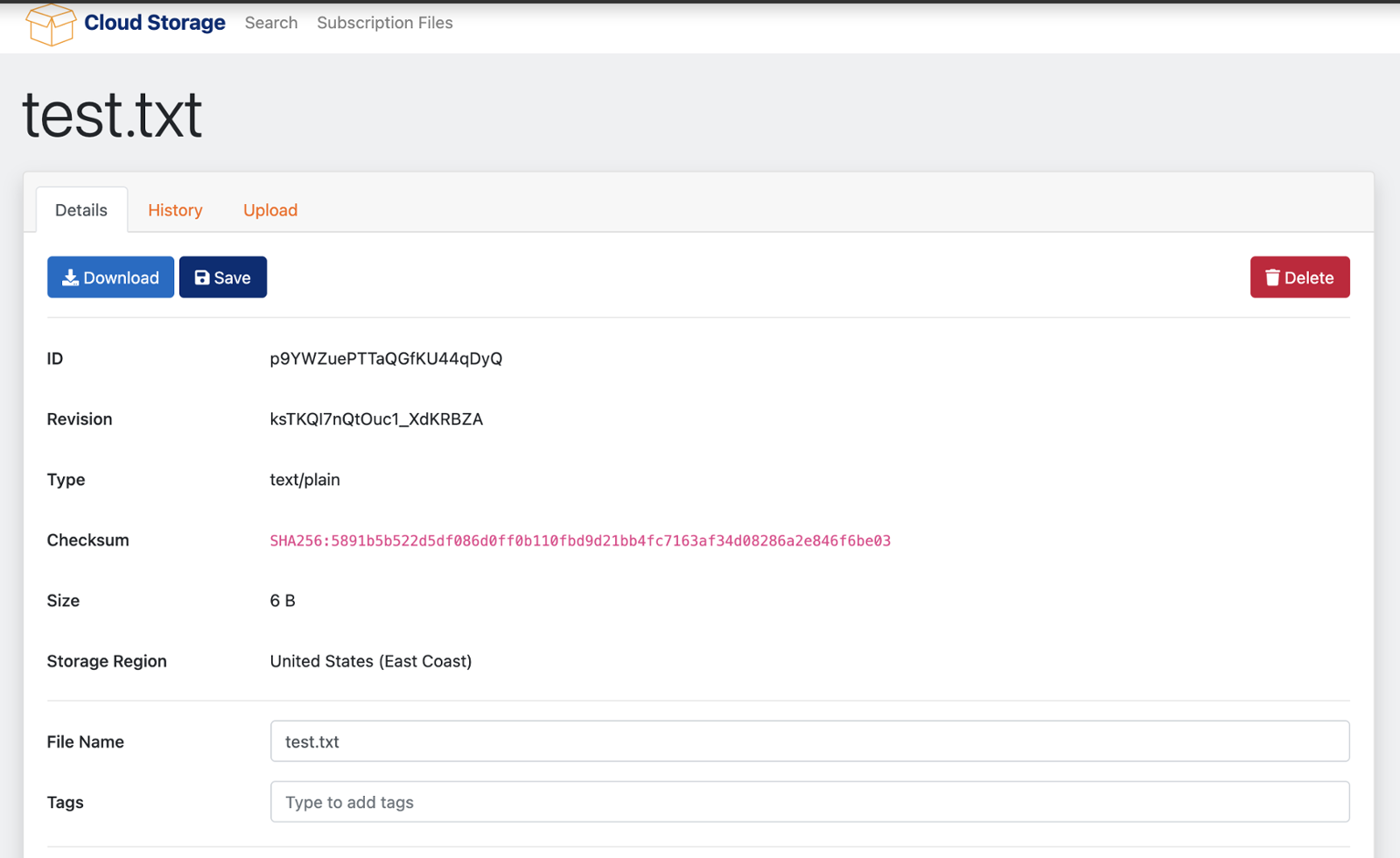Click the download arrow icon
1400x858 pixels.
point(70,278)
